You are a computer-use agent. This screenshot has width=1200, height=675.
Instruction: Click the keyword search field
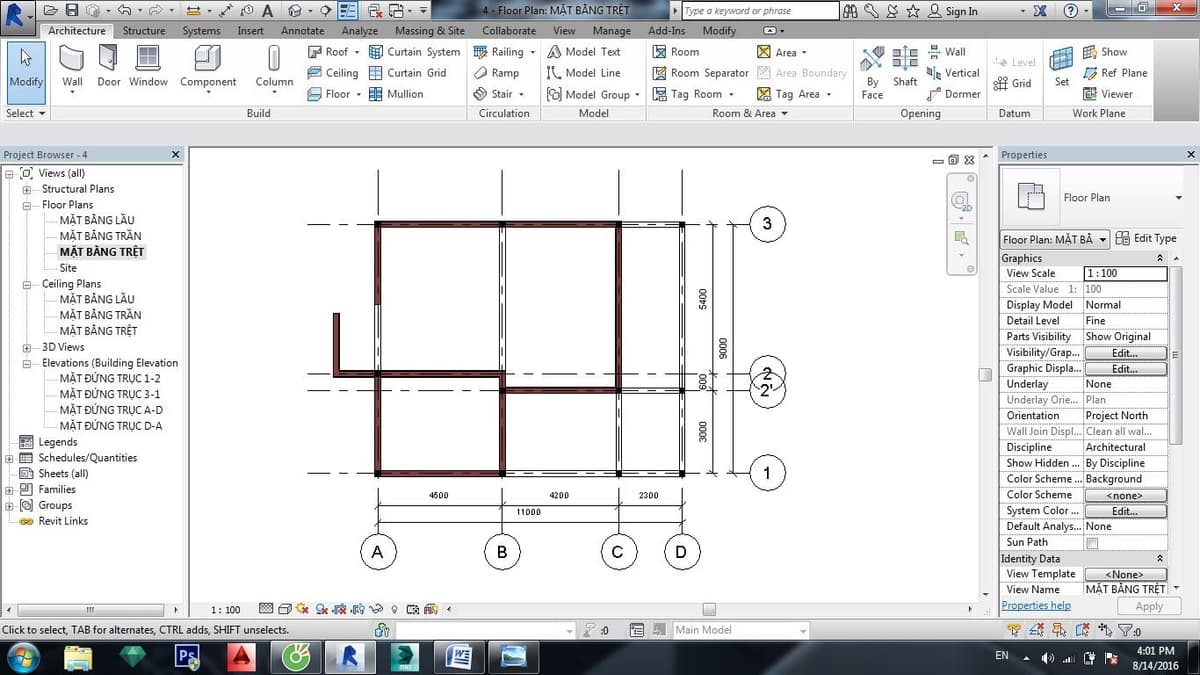point(760,11)
